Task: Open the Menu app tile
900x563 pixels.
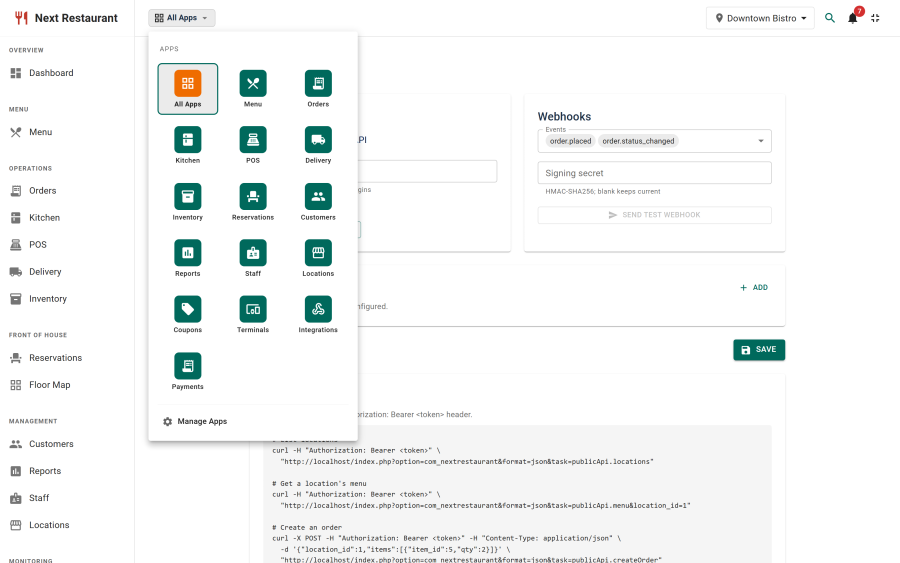Action: (x=253, y=89)
